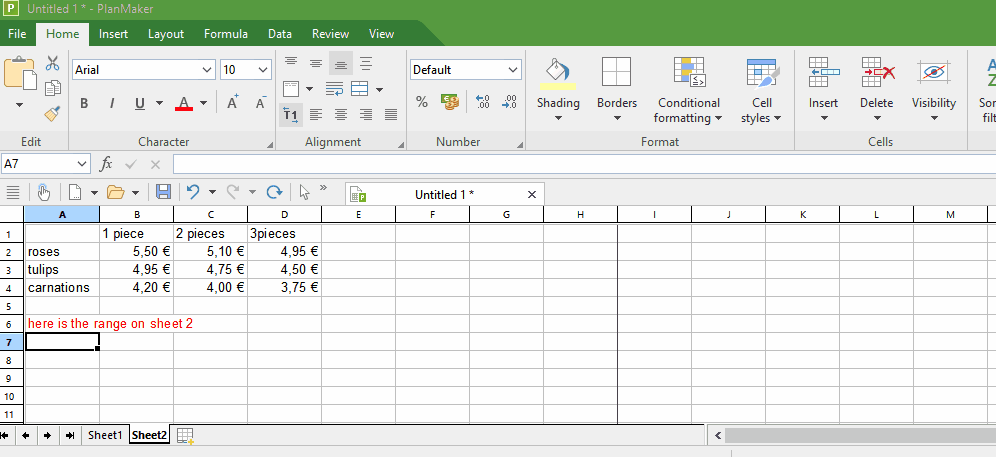Toggle touch mode hand icon
The height and width of the screenshot is (457, 996).
click(x=43, y=192)
